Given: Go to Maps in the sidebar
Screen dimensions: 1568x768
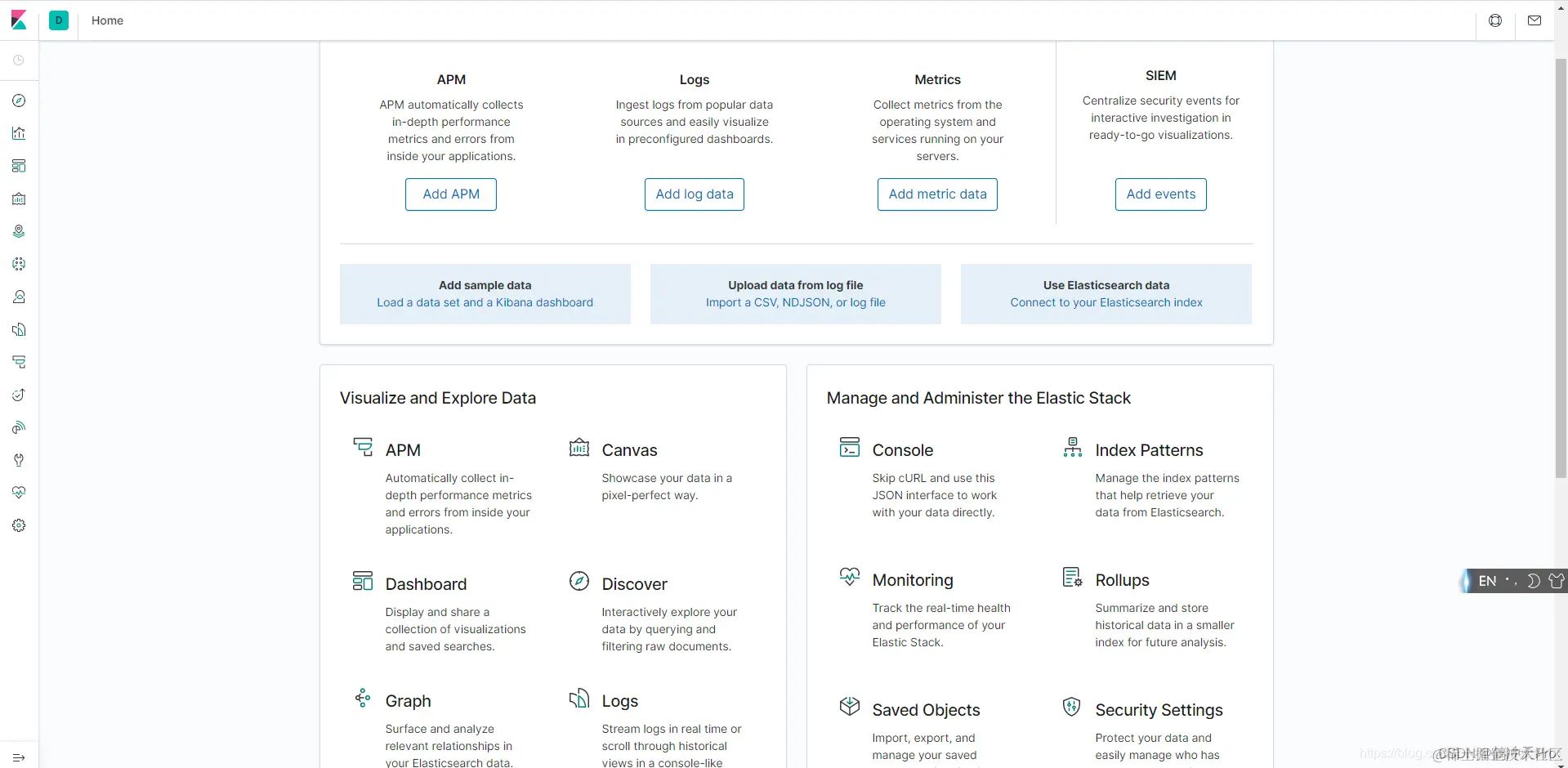Looking at the screenshot, I should (19, 231).
